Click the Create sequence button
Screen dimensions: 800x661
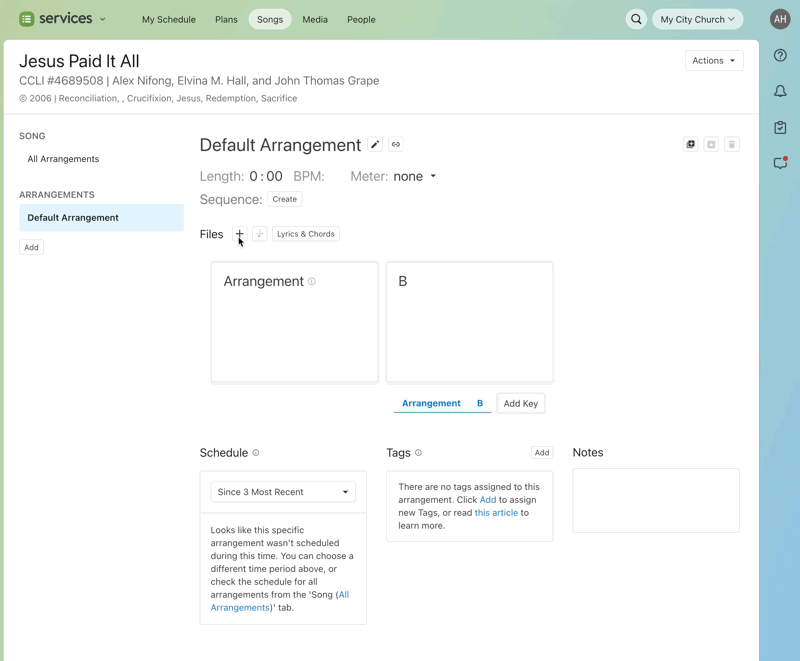(285, 200)
